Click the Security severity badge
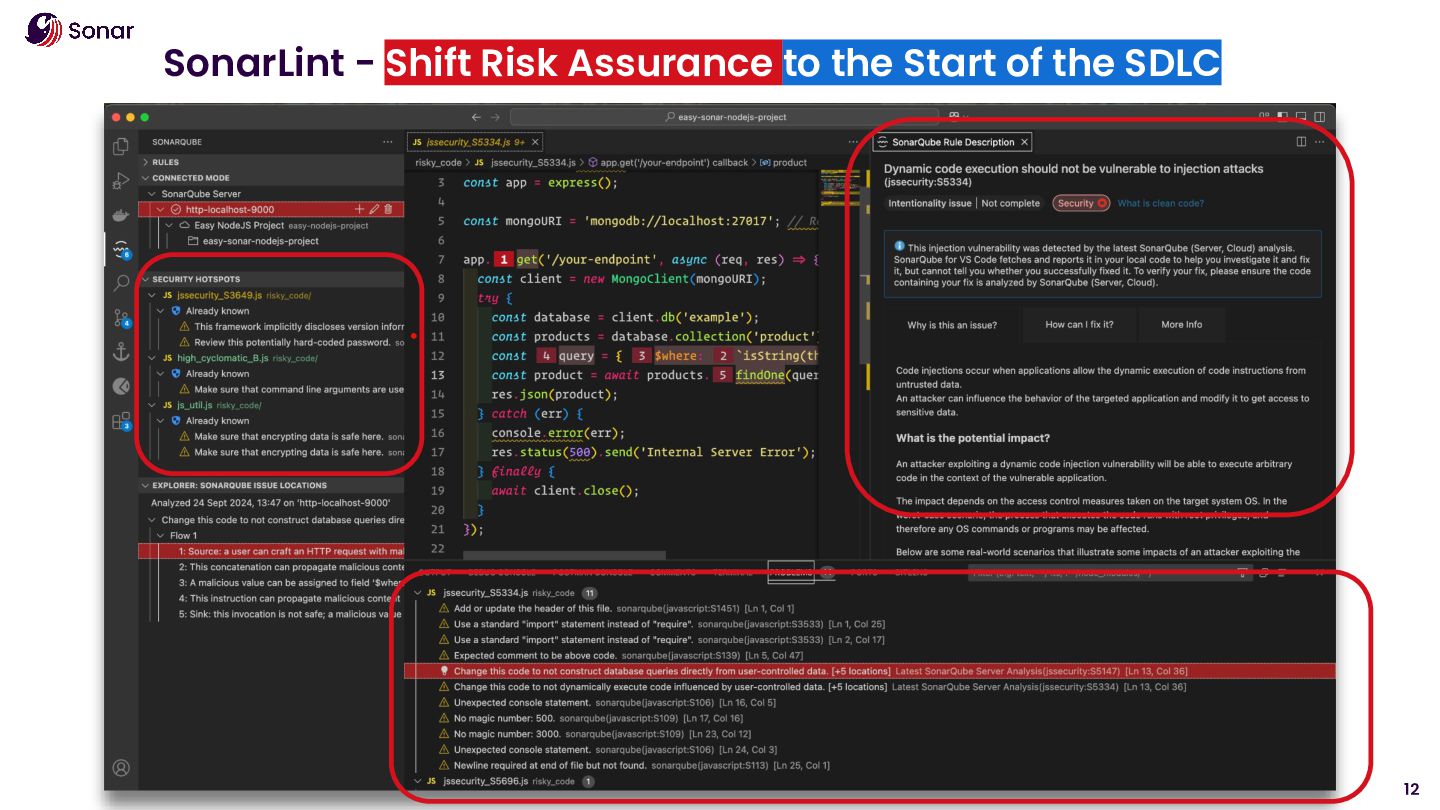 pos(1081,203)
